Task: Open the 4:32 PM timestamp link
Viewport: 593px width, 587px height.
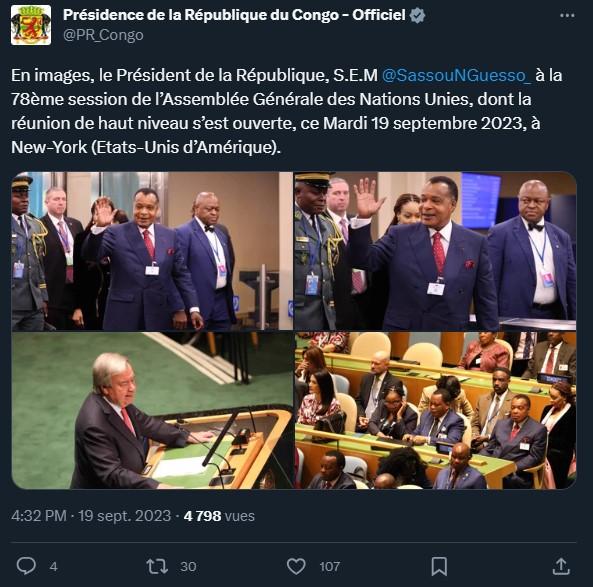Action: [x=39, y=516]
